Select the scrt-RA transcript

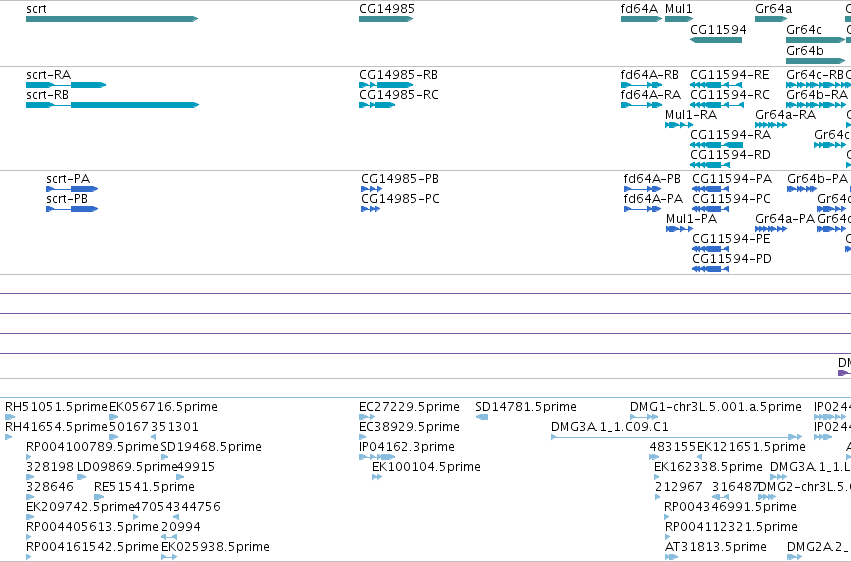(x=66, y=85)
